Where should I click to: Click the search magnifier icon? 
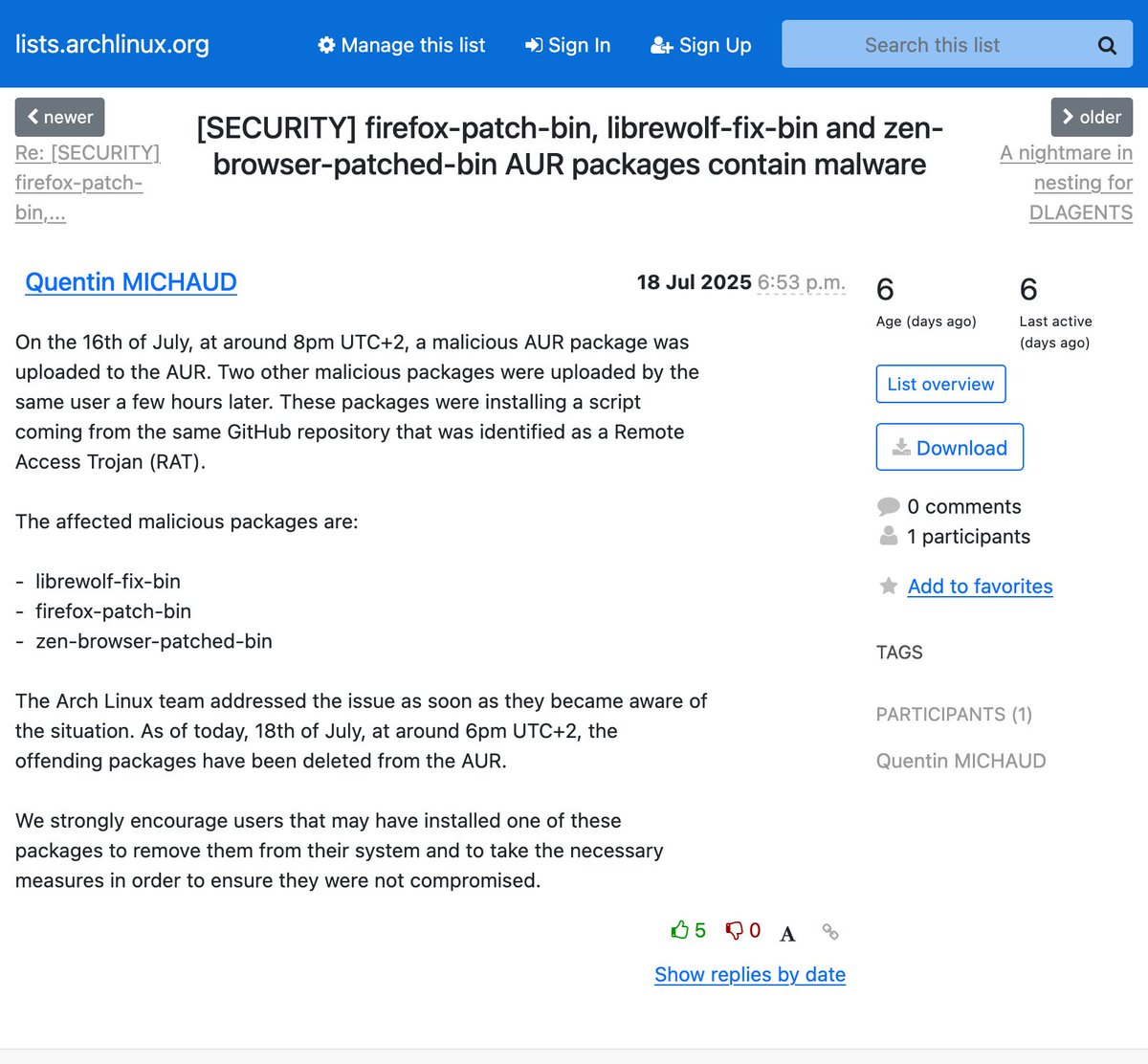coord(1107,45)
